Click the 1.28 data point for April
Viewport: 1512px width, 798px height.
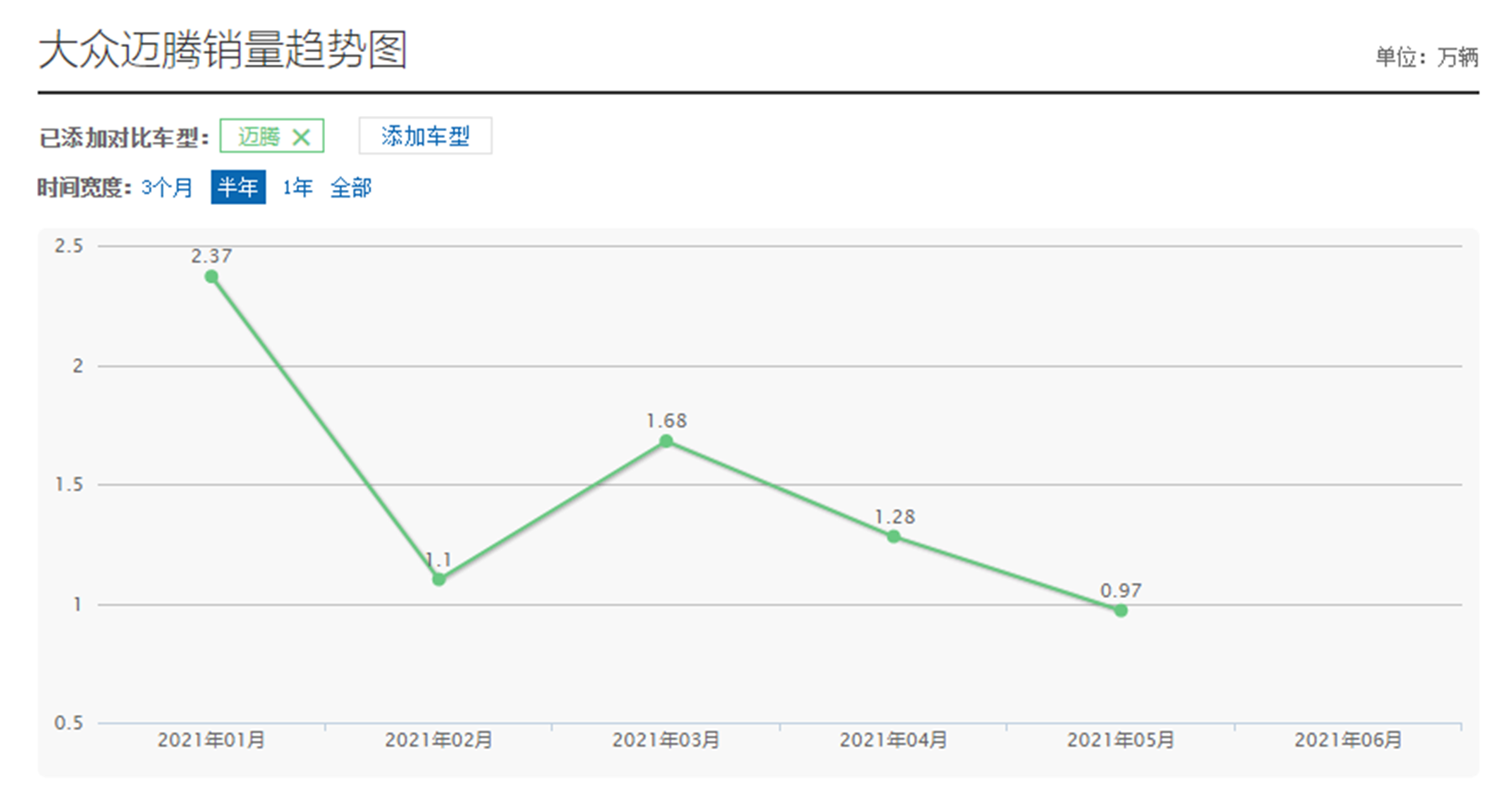[x=894, y=536]
